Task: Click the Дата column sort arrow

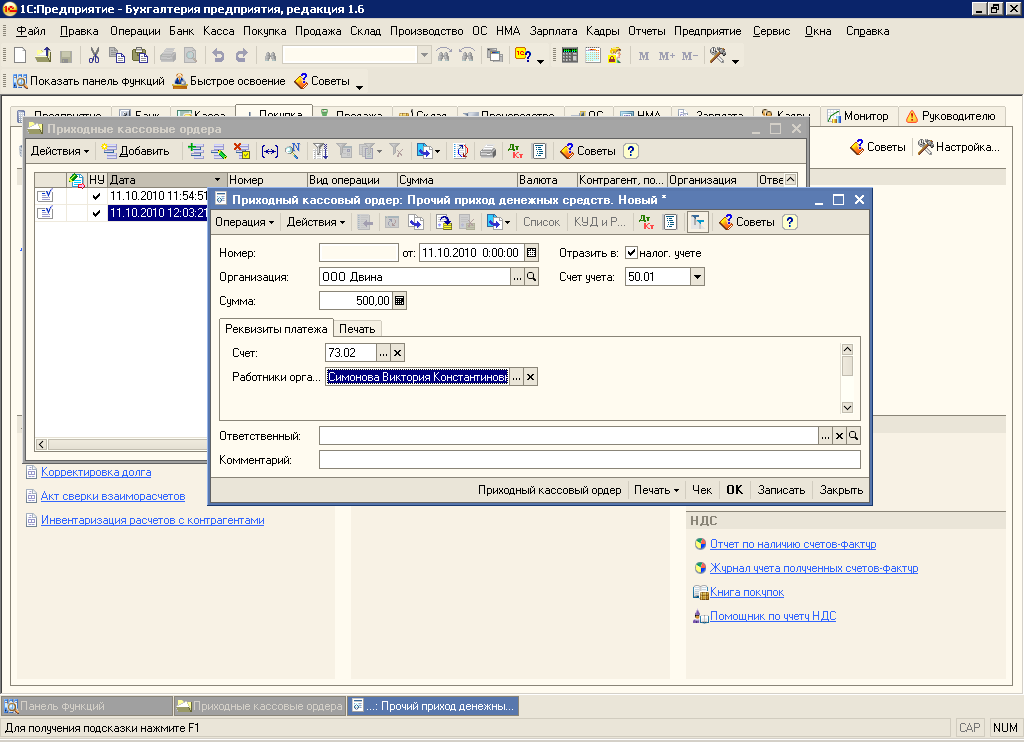Action: pos(217,180)
